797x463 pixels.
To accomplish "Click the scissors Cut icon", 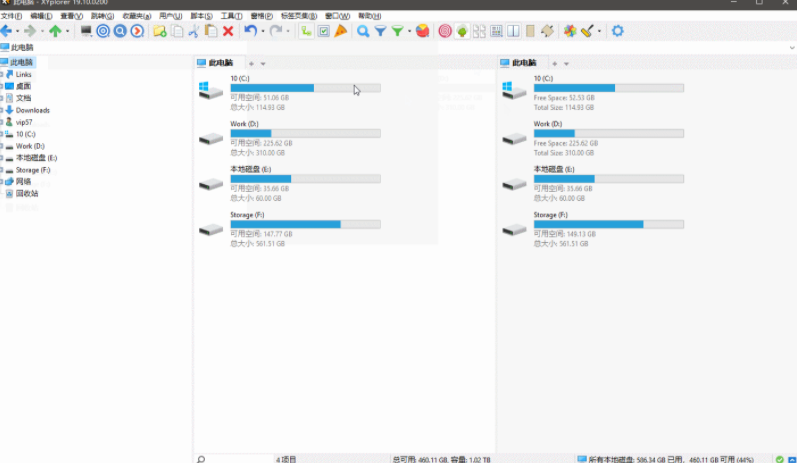I will tap(193, 31).
